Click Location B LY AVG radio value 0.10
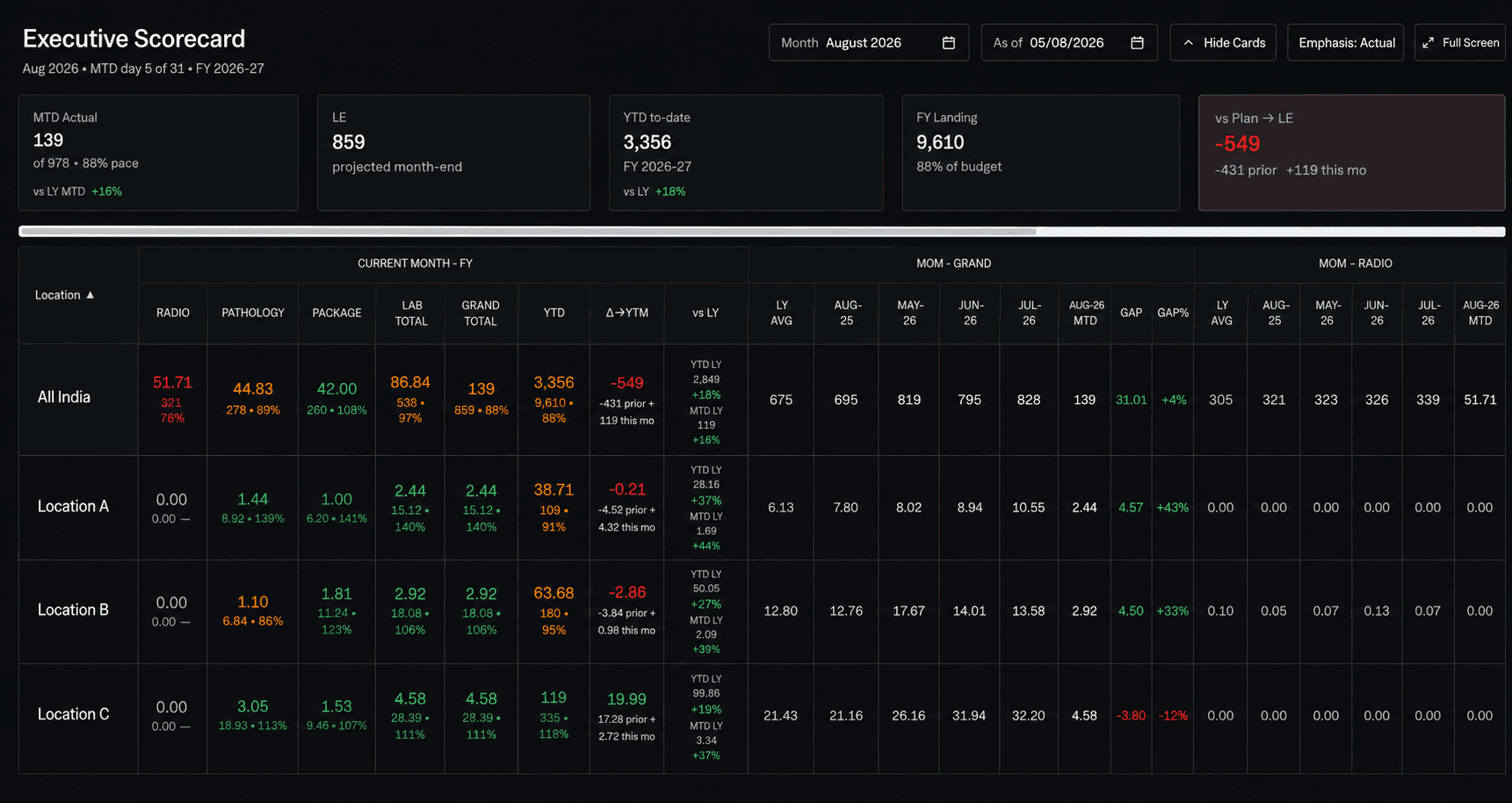Screen dimensions: 1512x803 (x=1220, y=611)
